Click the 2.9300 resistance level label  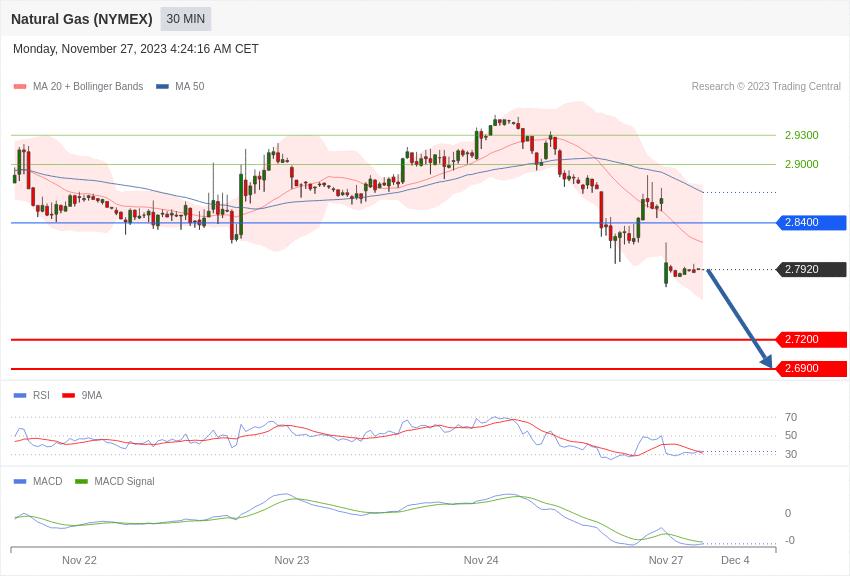tap(802, 135)
